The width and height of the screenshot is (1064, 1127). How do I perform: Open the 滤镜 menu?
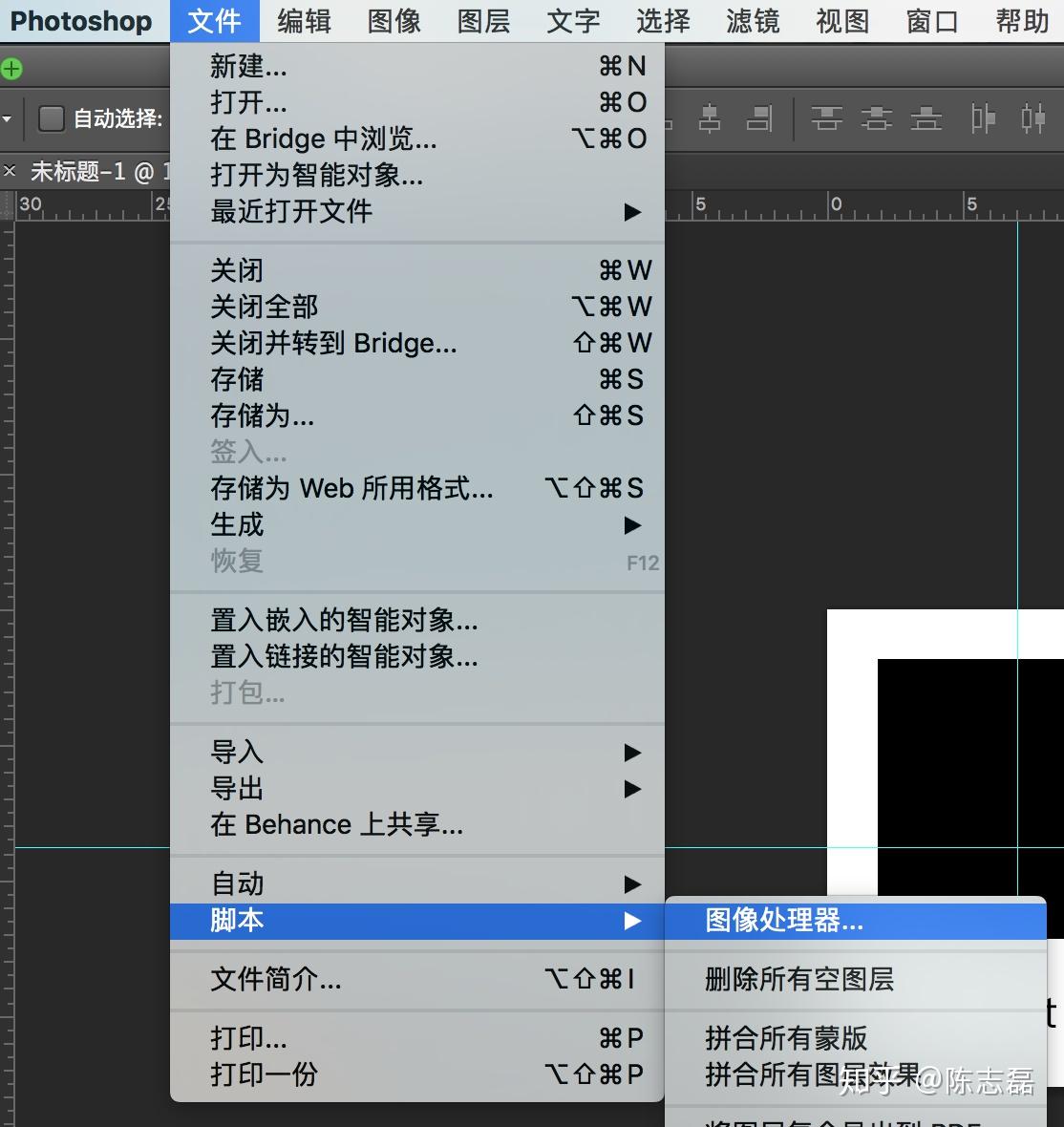point(753,21)
